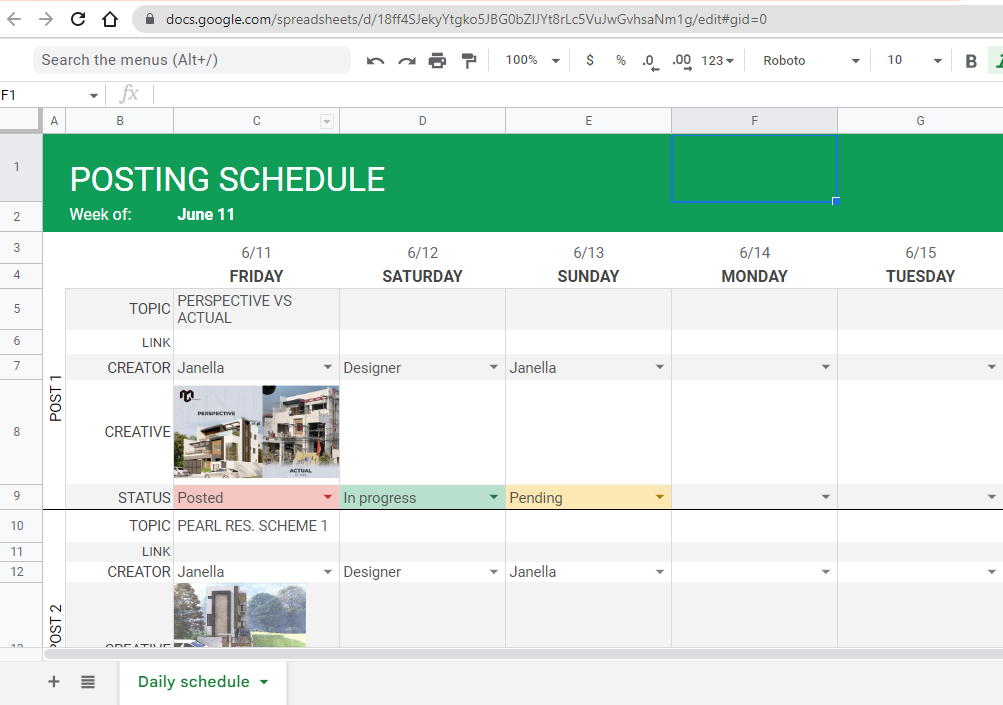Click the Decrease decimal places icon
The height and width of the screenshot is (705, 1003).
pos(650,61)
